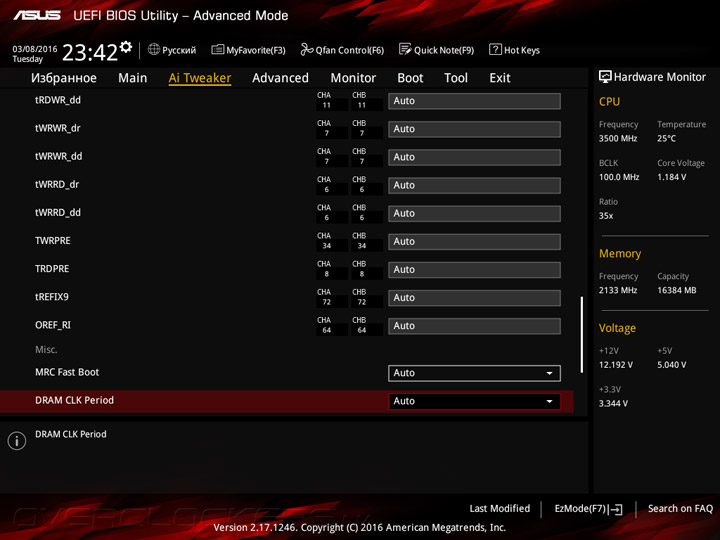Click the tREFIX9 Auto field

click(x=474, y=298)
